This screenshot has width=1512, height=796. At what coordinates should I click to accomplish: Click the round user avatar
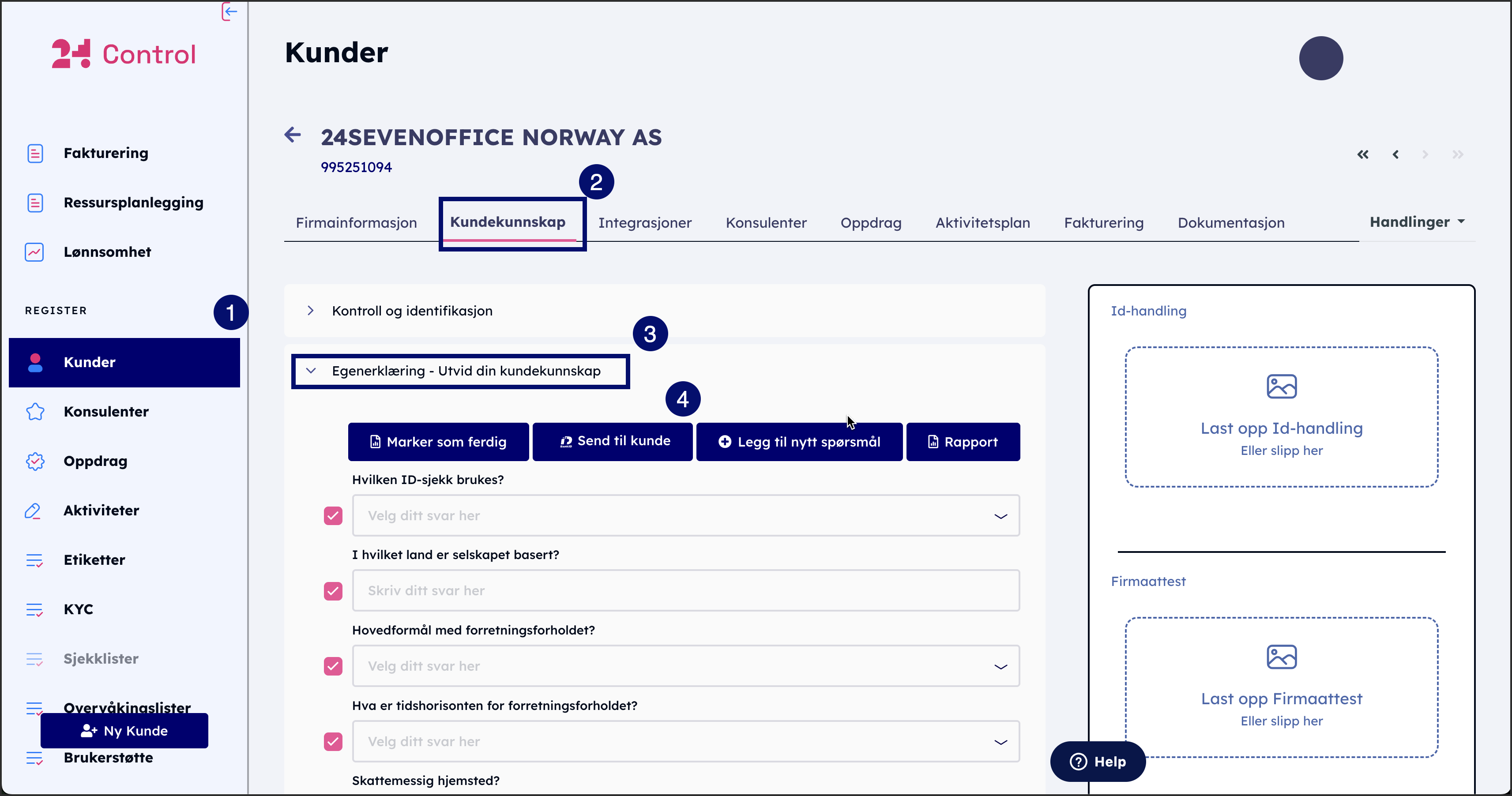tap(1320, 58)
